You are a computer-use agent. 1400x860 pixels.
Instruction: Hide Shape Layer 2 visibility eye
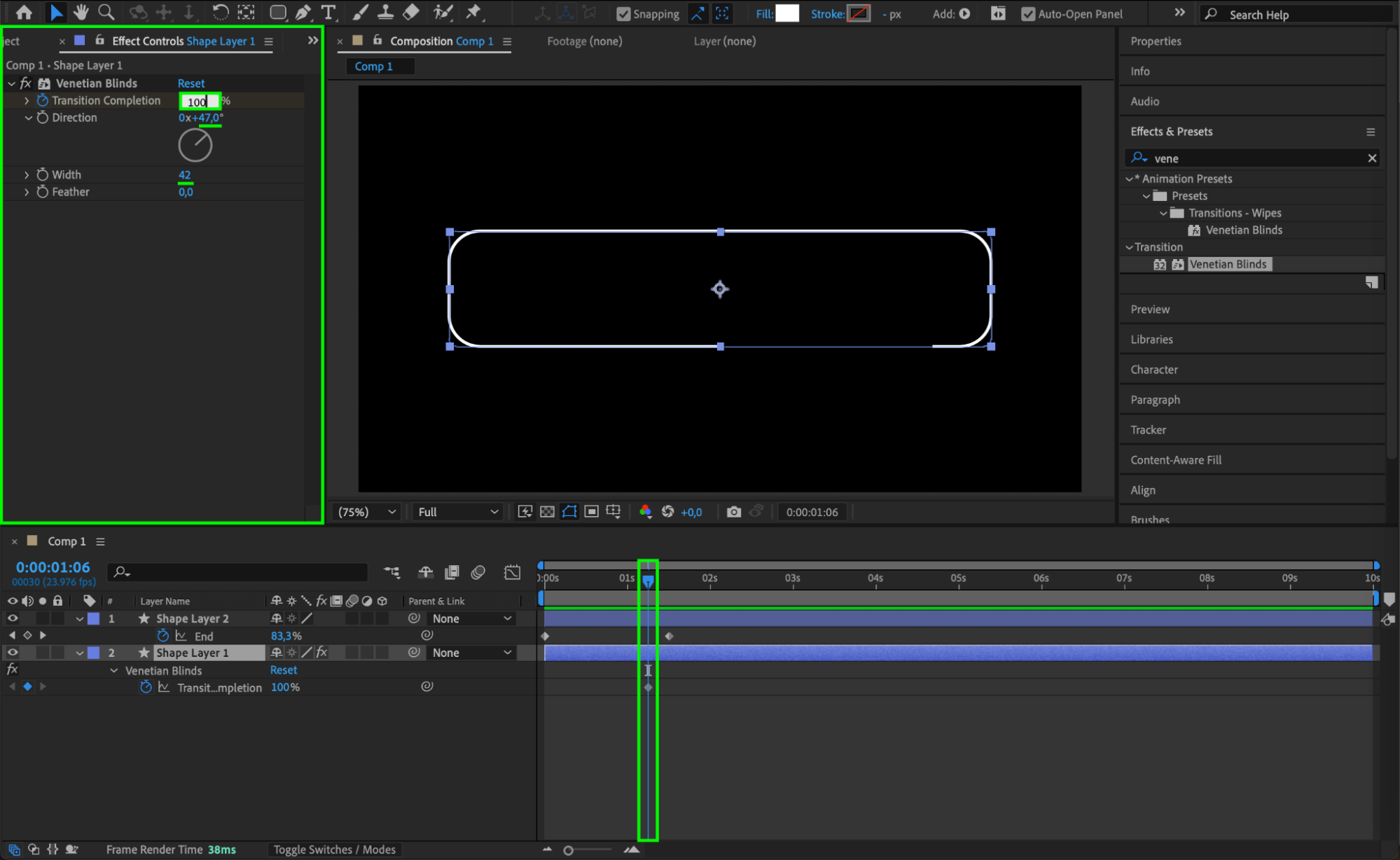point(12,618)
